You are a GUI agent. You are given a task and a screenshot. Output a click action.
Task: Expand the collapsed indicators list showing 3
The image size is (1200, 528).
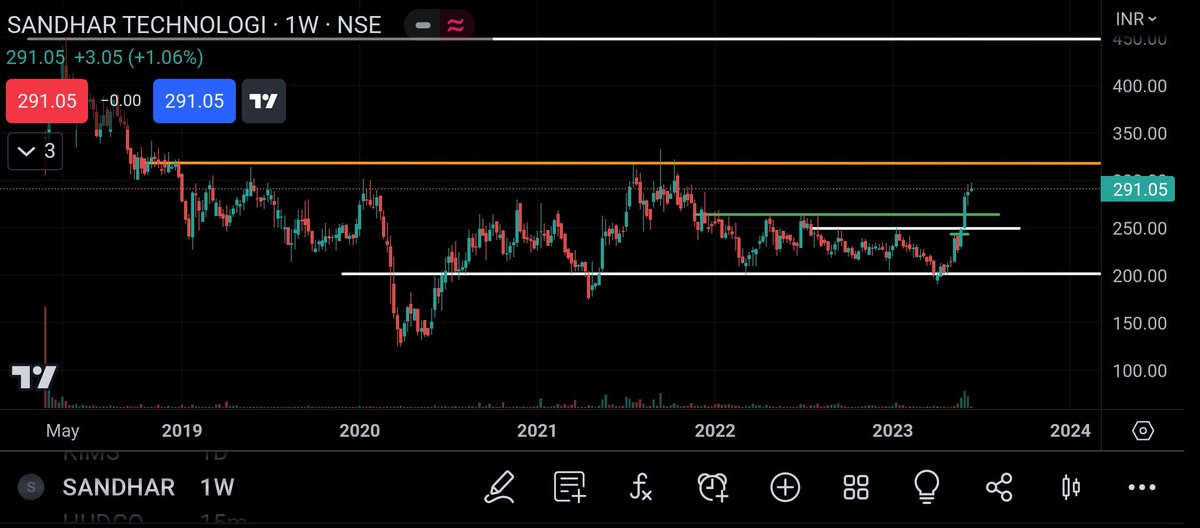(x=35, y=153)
